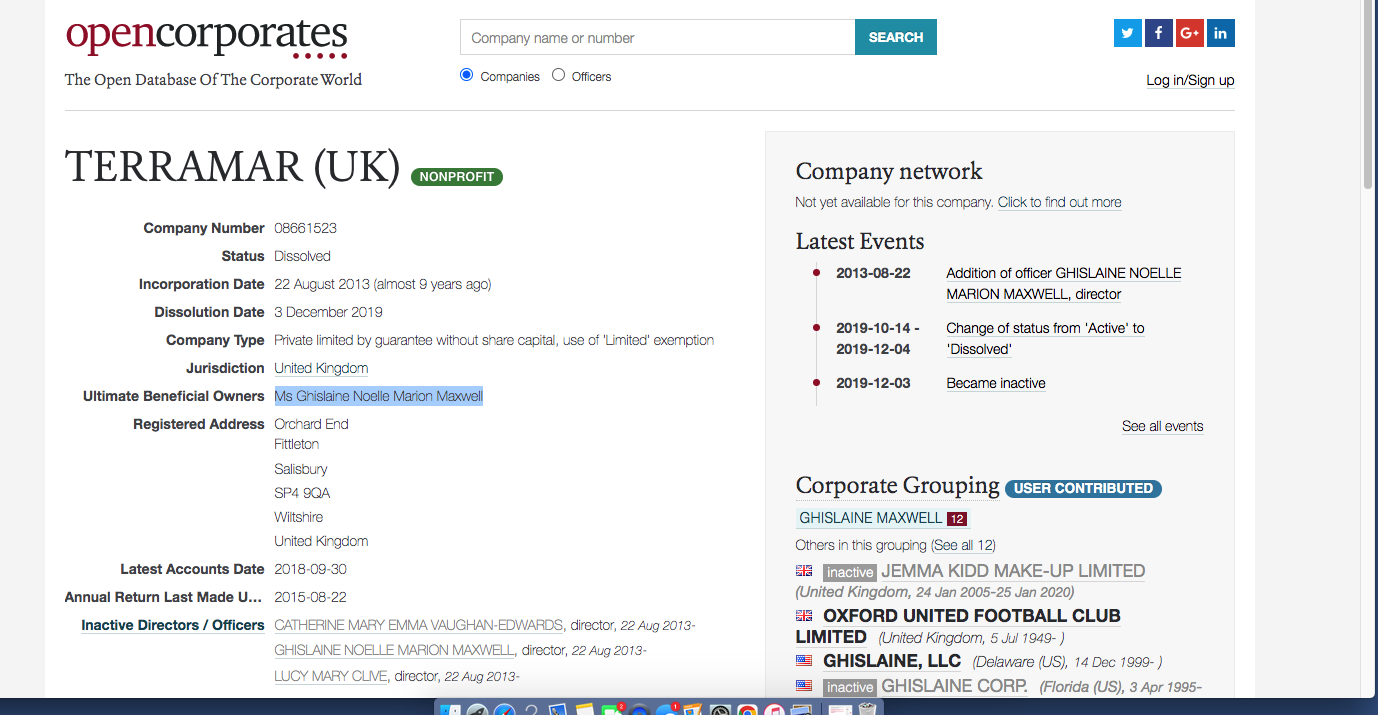
Task: Open 'Addition of officer' 2013-08-22 event
Action: [1064, 283]
